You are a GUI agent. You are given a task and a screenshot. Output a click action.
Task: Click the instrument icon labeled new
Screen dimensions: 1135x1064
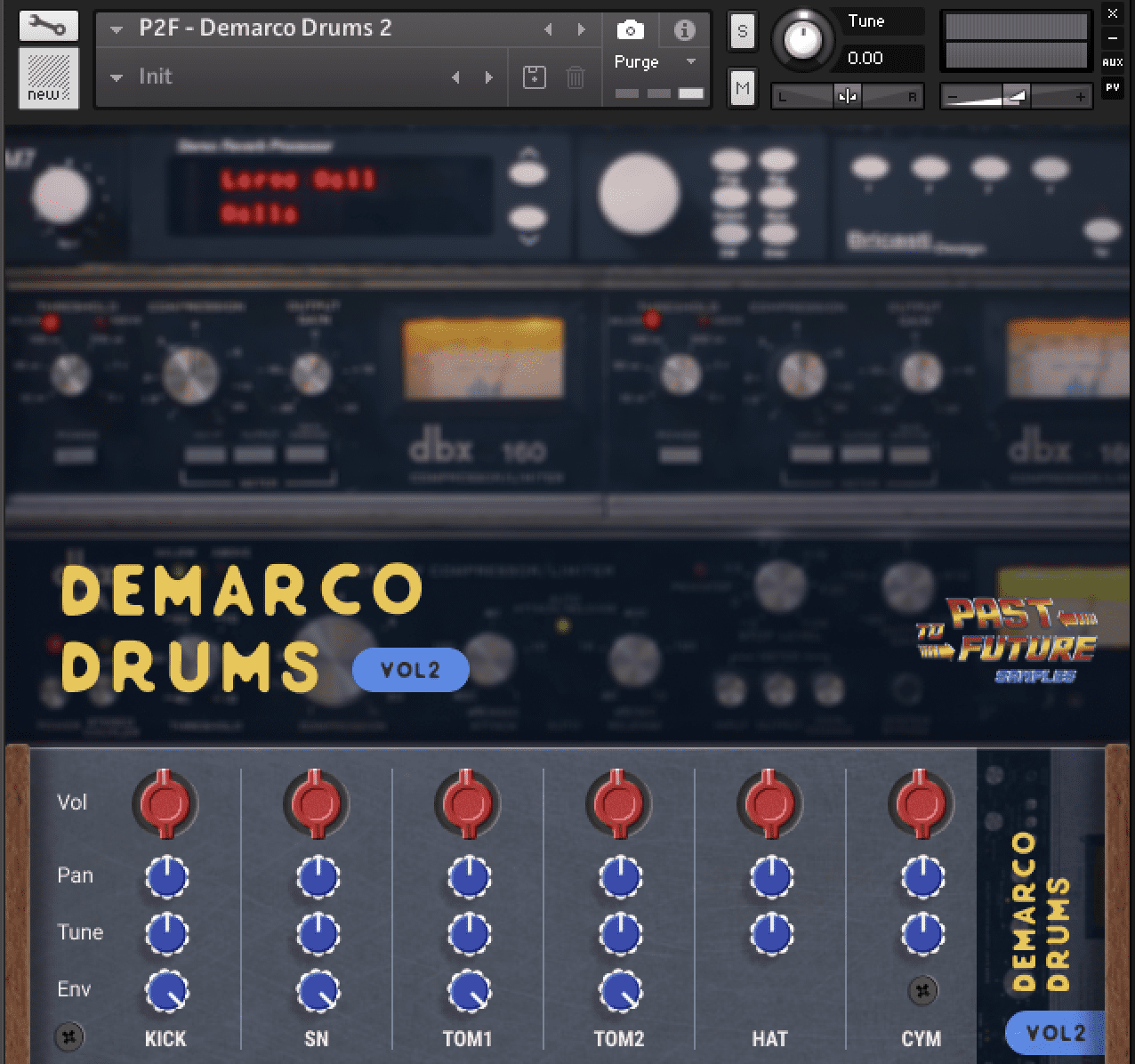(x=48, y=78)
